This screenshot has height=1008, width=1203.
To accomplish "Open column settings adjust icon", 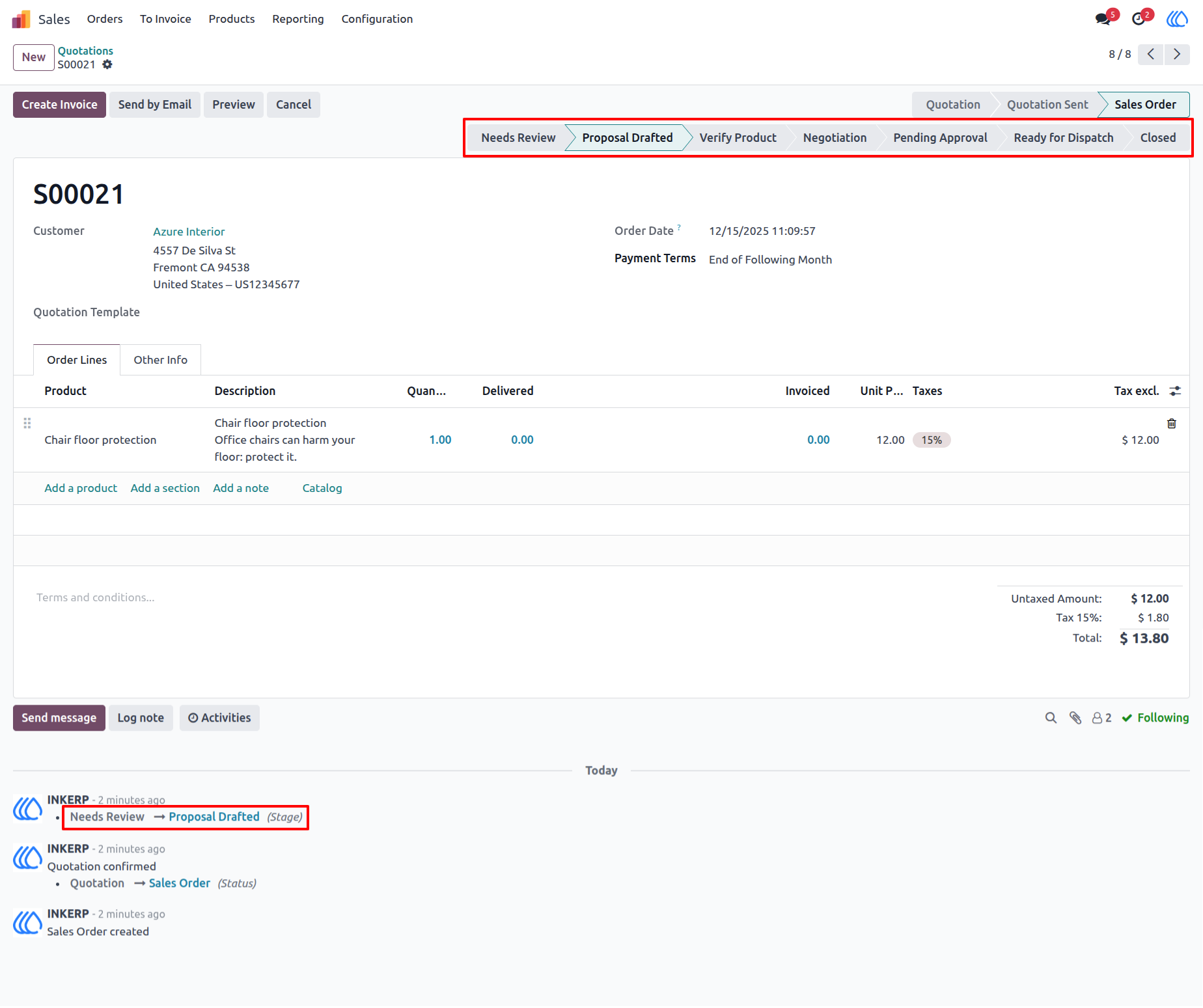I will [1175, 390].
